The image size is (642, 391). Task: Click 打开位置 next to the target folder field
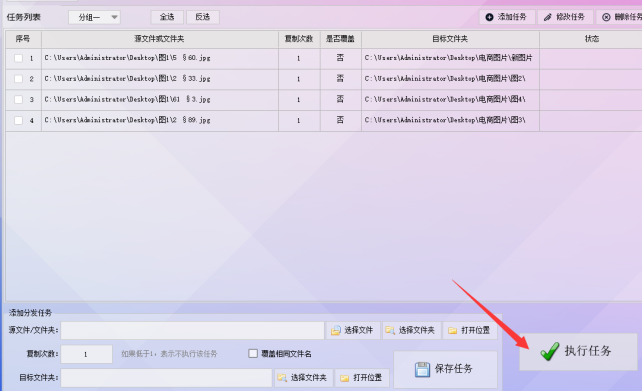(x=362, y=377)
